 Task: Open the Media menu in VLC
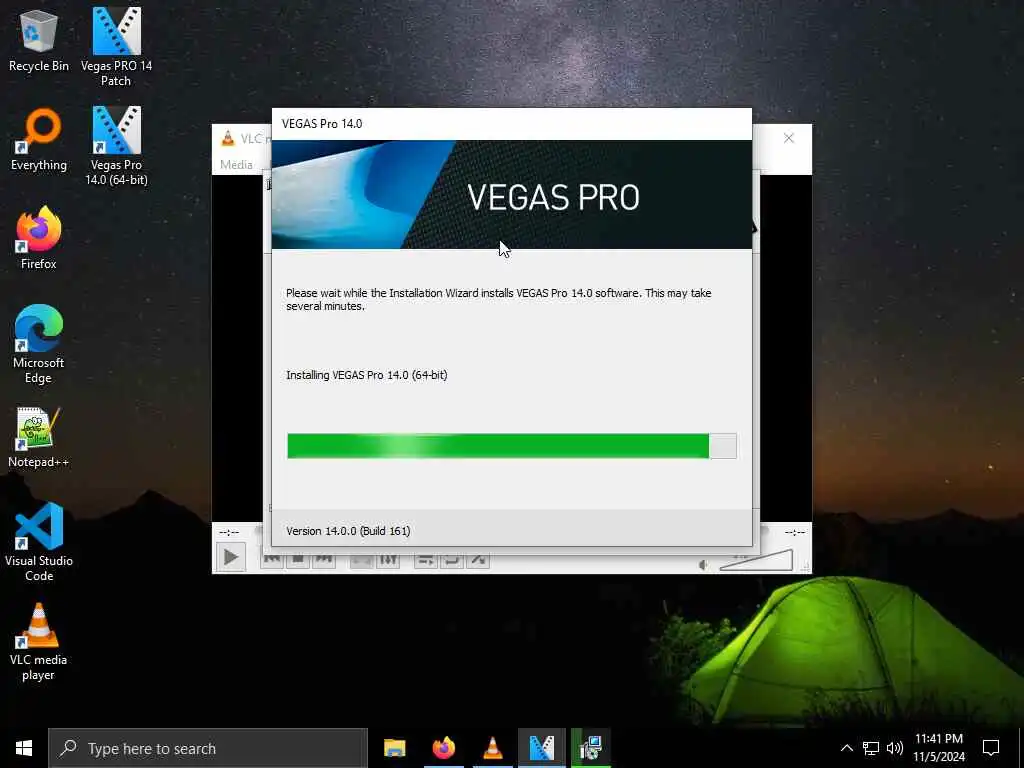click(236, 165)
